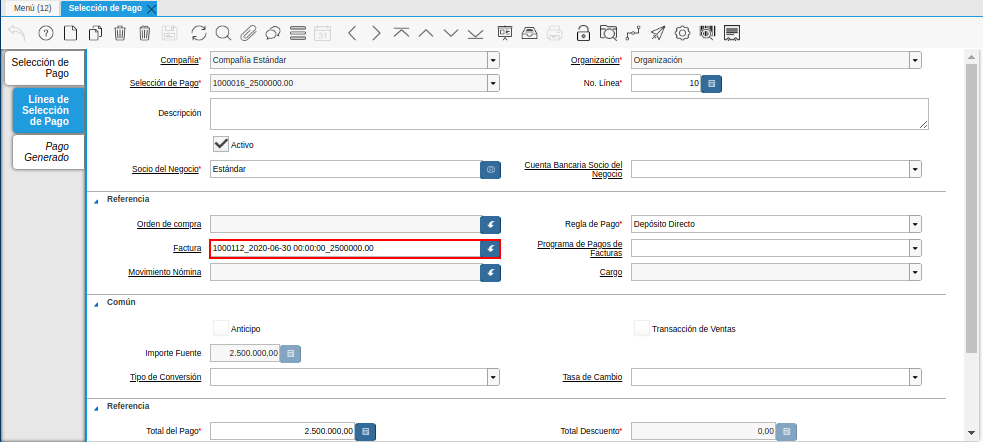Refresh the record with circular arrows icon
The height and width of the screenshot is (442, 983).
tap(199, 33)
